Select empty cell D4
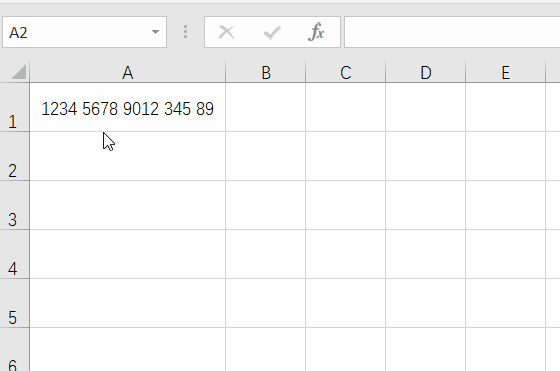Viewport: 560px width, 371px height. [x=426, y=254]
